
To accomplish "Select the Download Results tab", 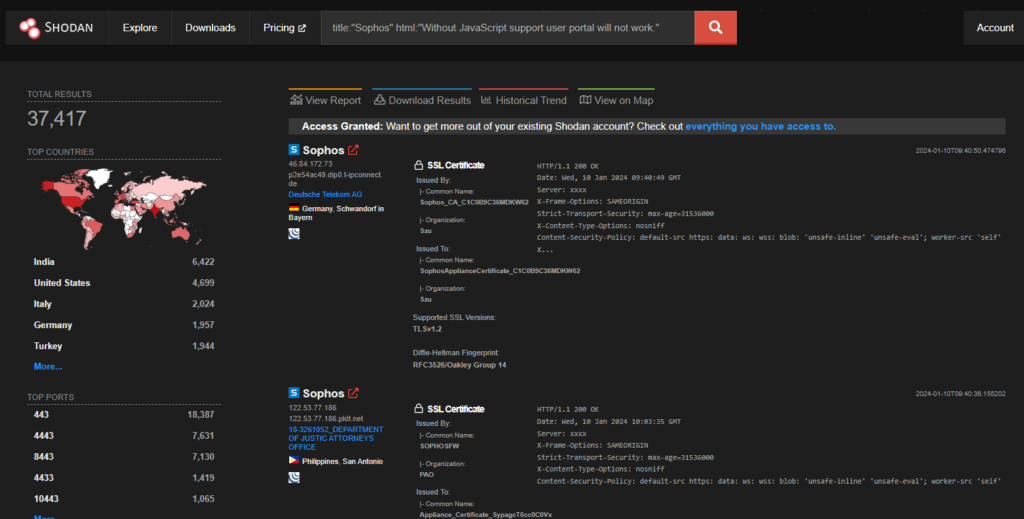I will [422, 99].
